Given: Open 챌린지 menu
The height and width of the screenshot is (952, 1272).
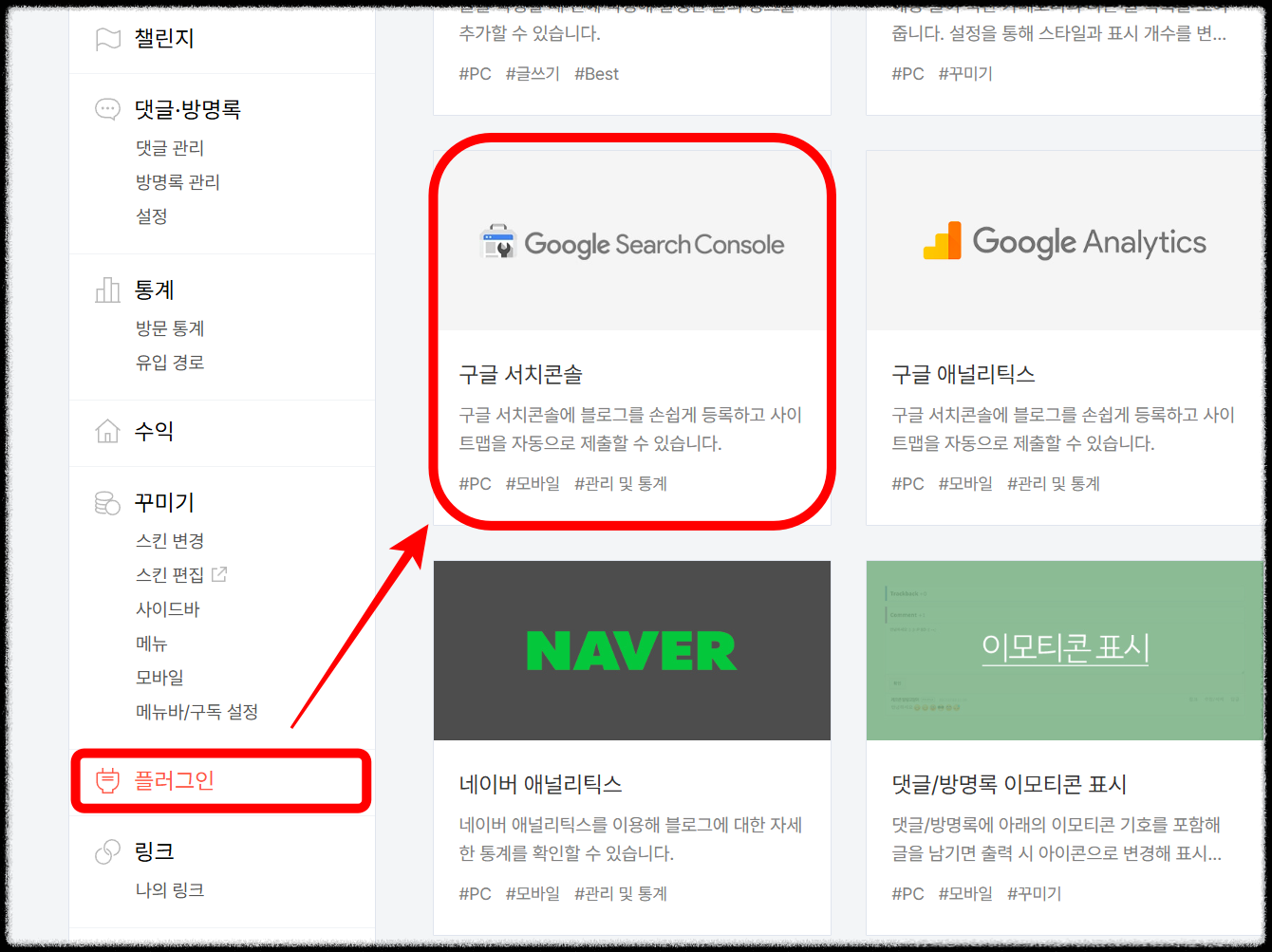Looking at the screenshot, I should point(164,39).
